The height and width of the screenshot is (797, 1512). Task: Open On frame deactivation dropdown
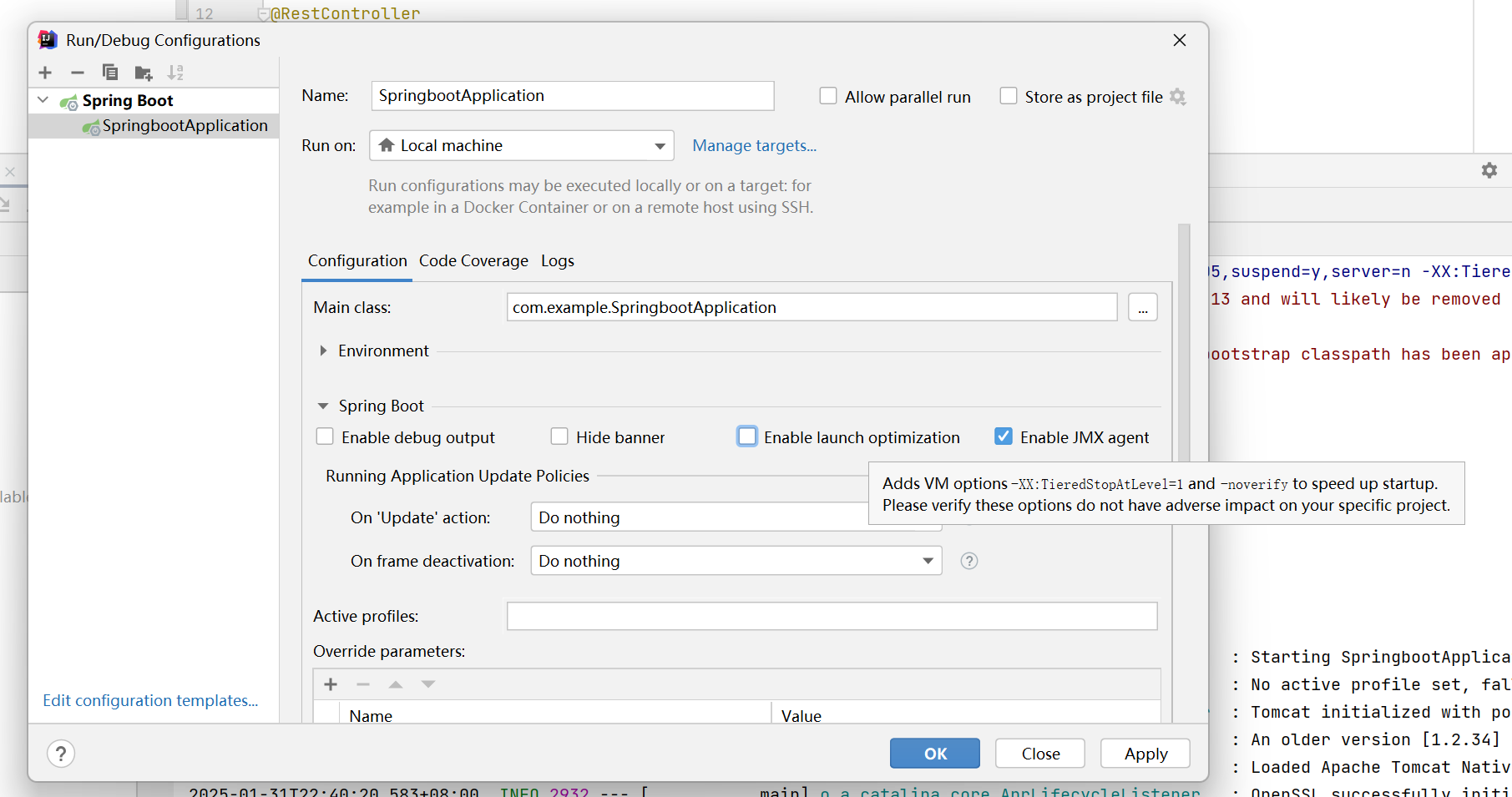tap(736, 561)
